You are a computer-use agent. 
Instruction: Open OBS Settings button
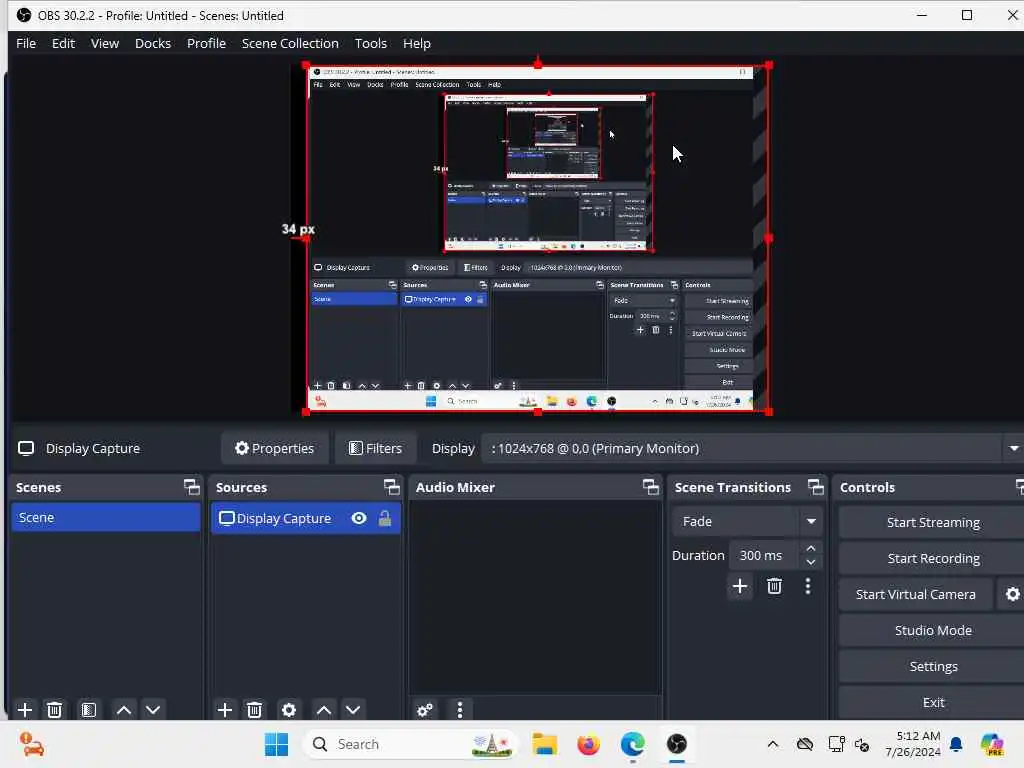coord(933,666)
